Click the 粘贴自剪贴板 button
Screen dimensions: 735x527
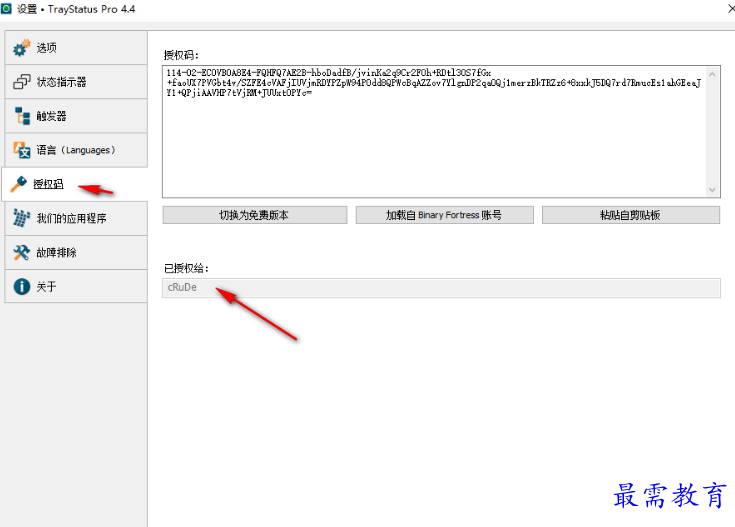pos(630,215)
